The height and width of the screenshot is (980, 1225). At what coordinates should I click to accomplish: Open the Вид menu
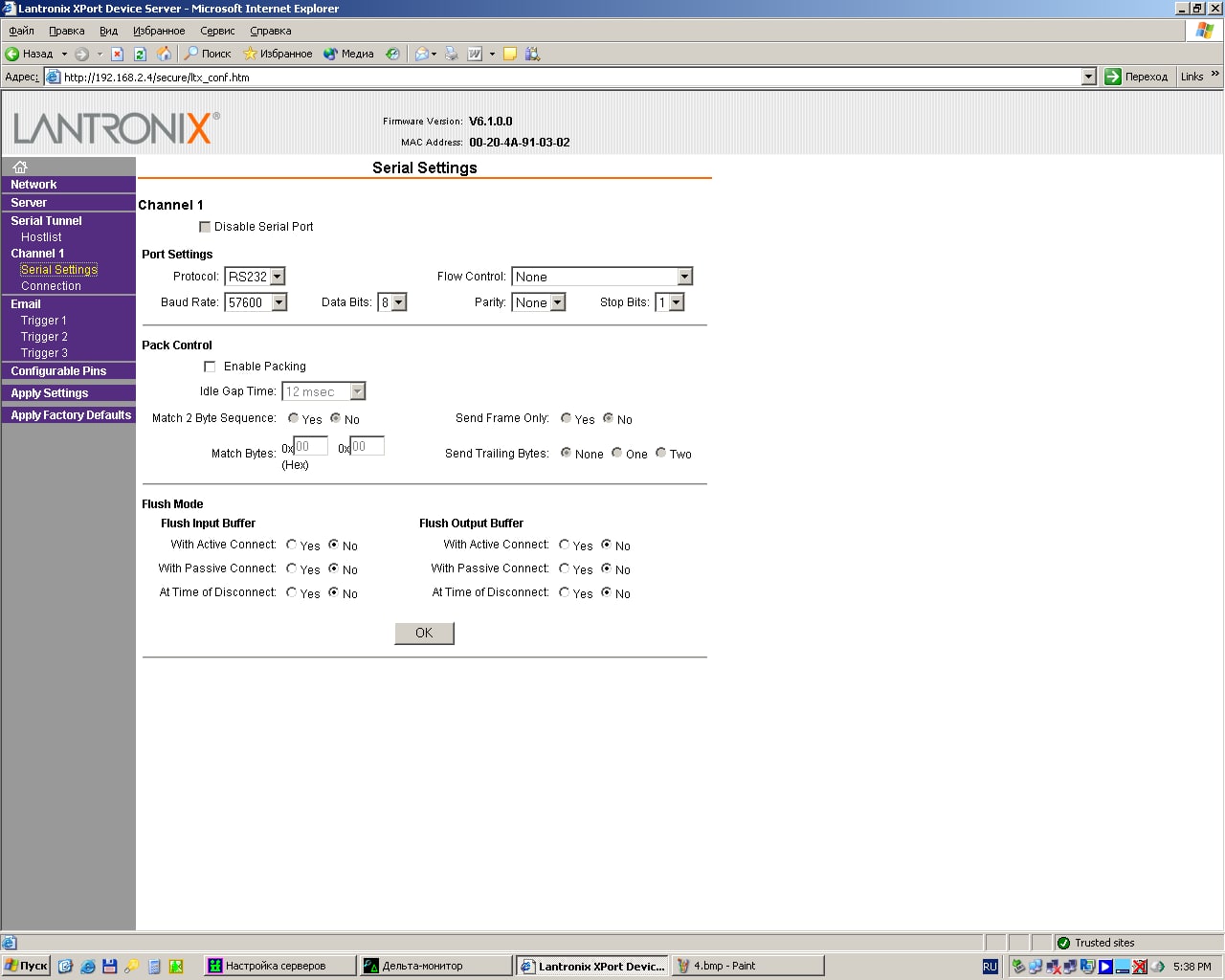tap(109, 31)
